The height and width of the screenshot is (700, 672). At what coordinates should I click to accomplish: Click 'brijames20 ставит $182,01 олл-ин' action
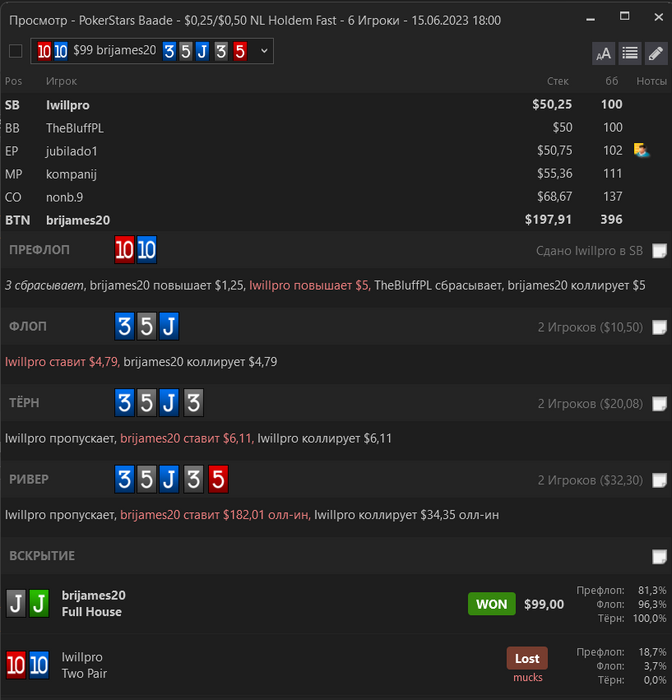[x=215, y=515]
